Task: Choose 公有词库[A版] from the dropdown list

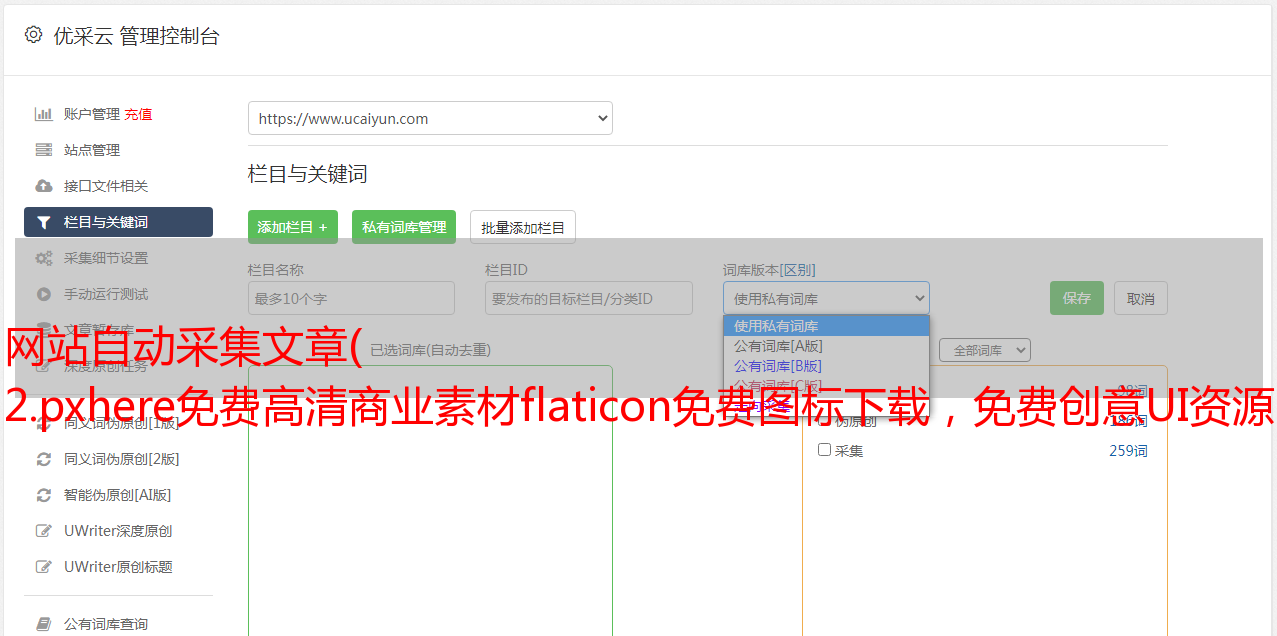Action: (x=826, y=346)
